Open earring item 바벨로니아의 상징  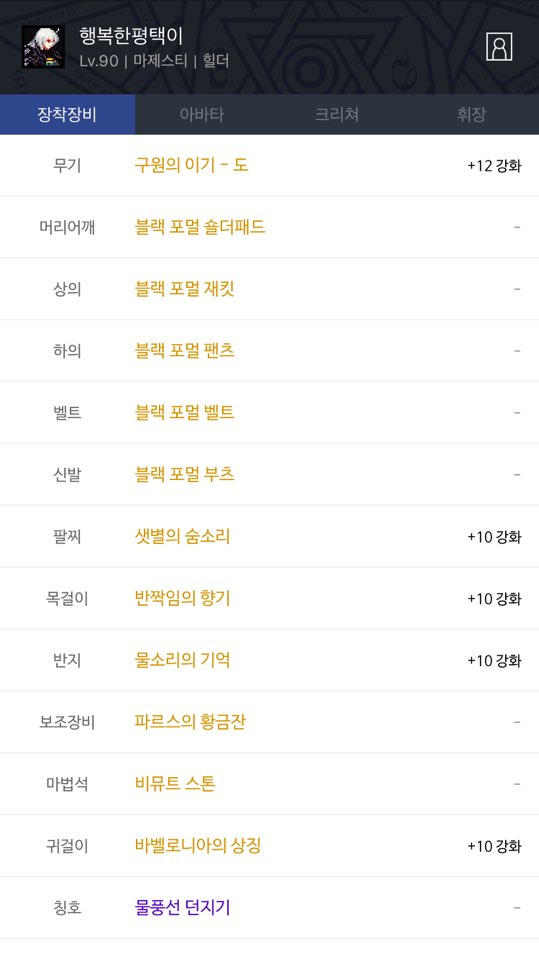(198, 846)
